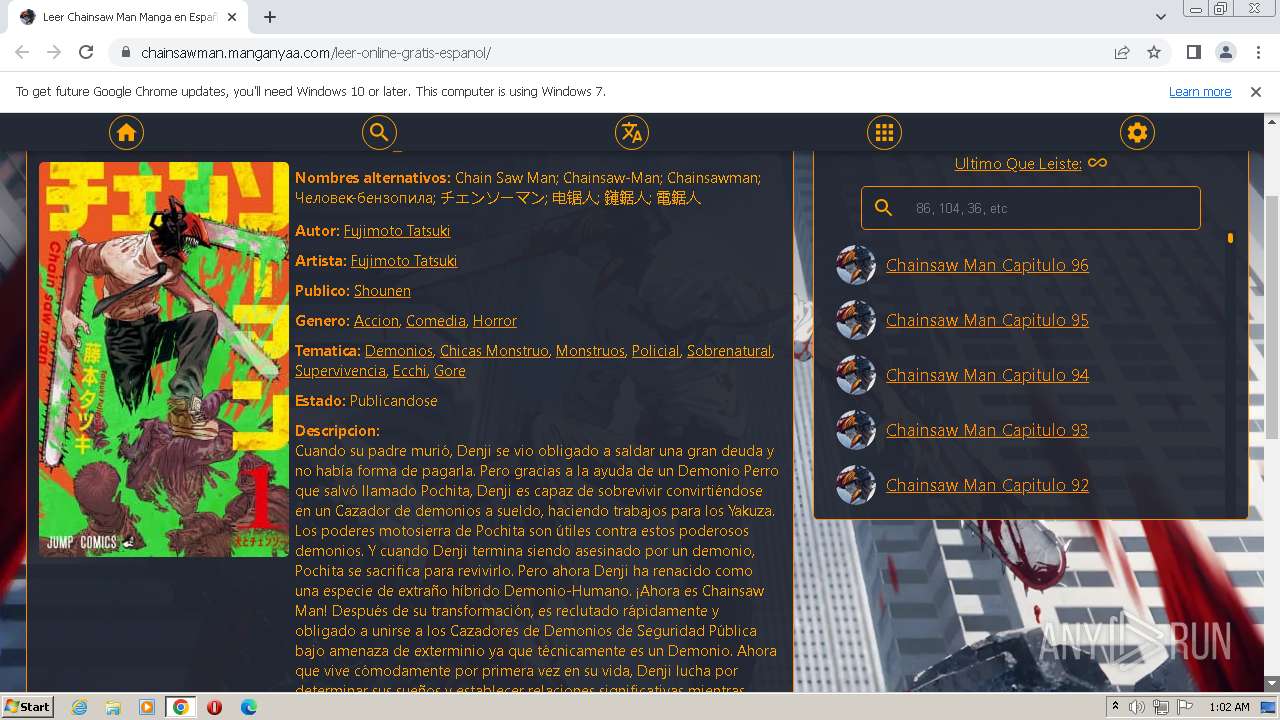This screenshot has height=720, width=1280.
Task: Go back with the browser back arrow
Action: (22, 52)
